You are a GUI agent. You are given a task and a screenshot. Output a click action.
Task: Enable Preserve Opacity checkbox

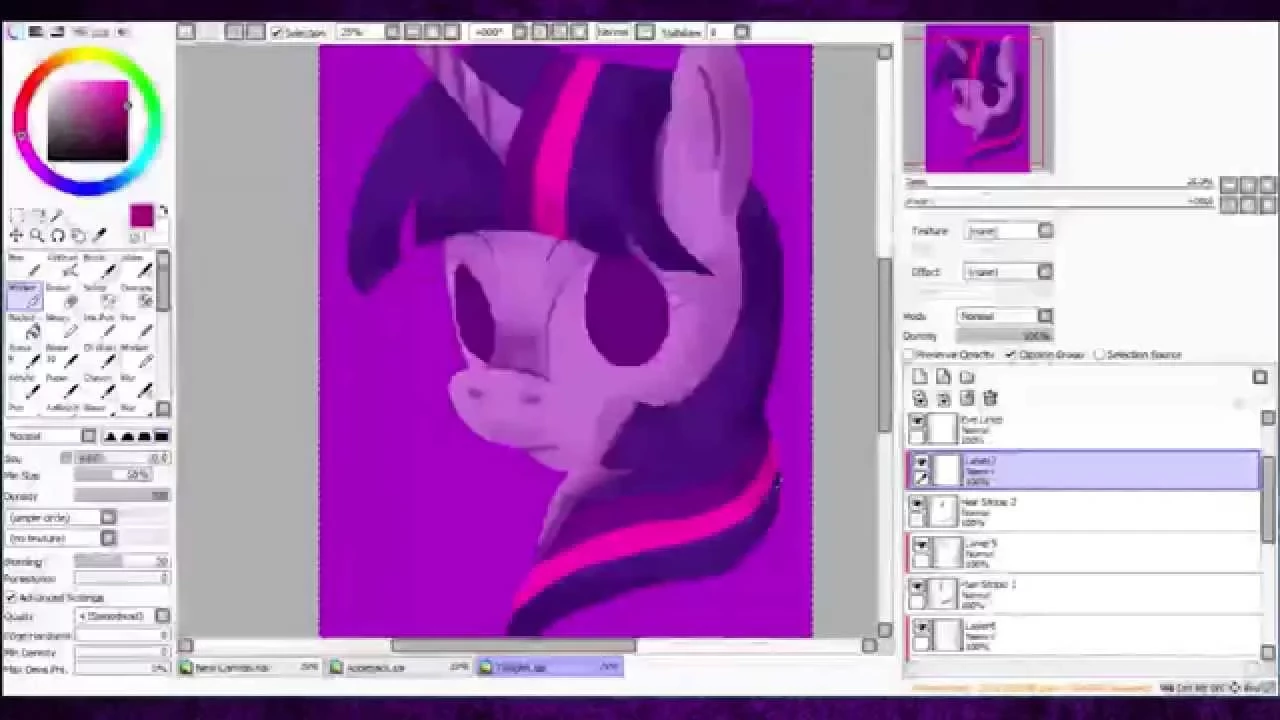click(x=910, y=355)
